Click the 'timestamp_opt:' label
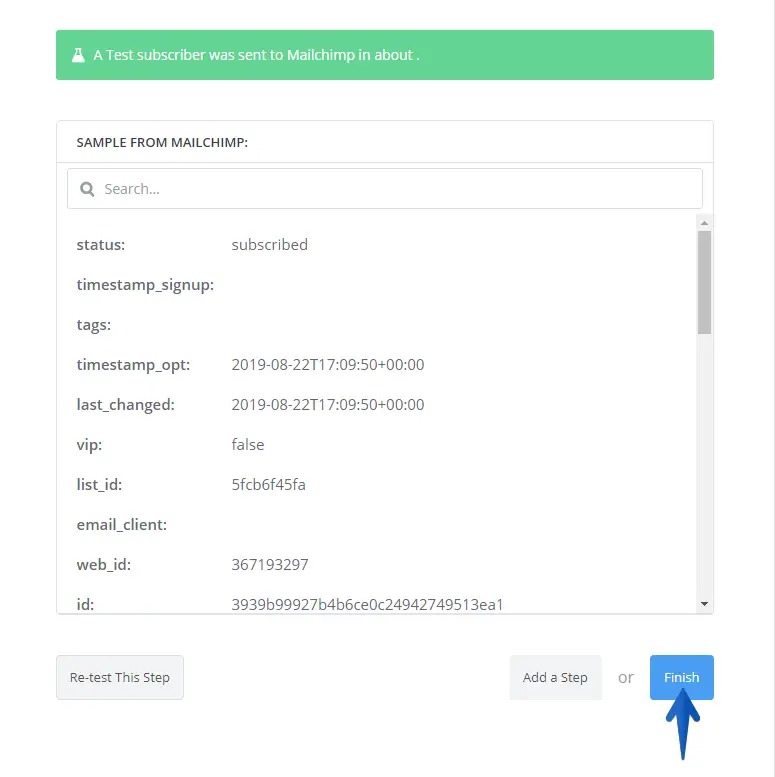Screen dimensions: 775x777 [x=133, y=365]
